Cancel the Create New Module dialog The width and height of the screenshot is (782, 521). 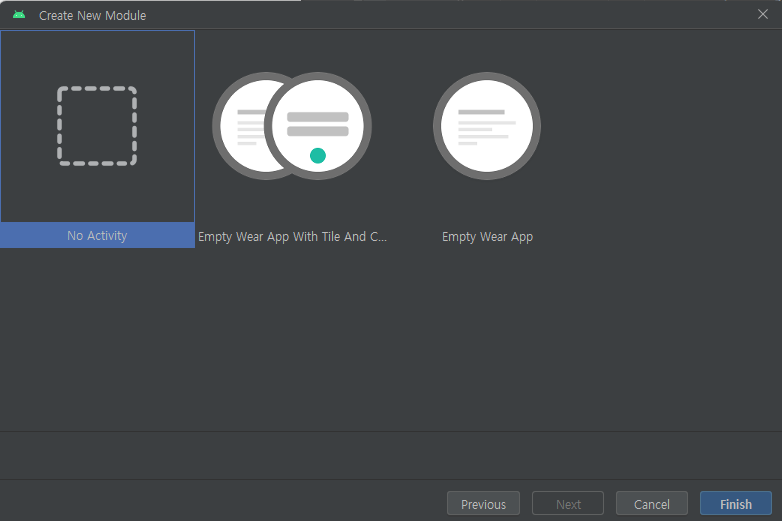[x=652, y=504]
